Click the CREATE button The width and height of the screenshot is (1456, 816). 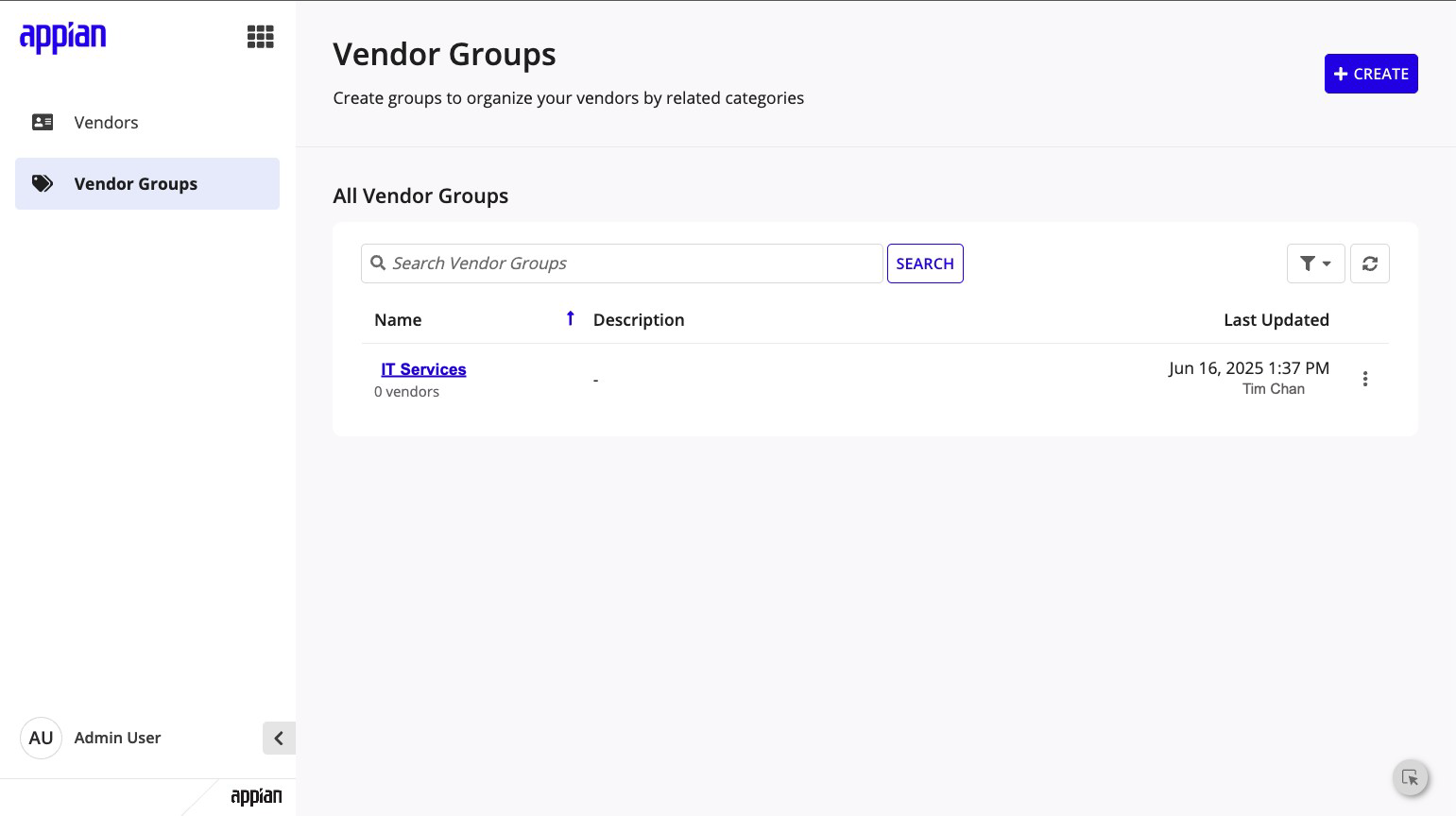(1371, 74)
